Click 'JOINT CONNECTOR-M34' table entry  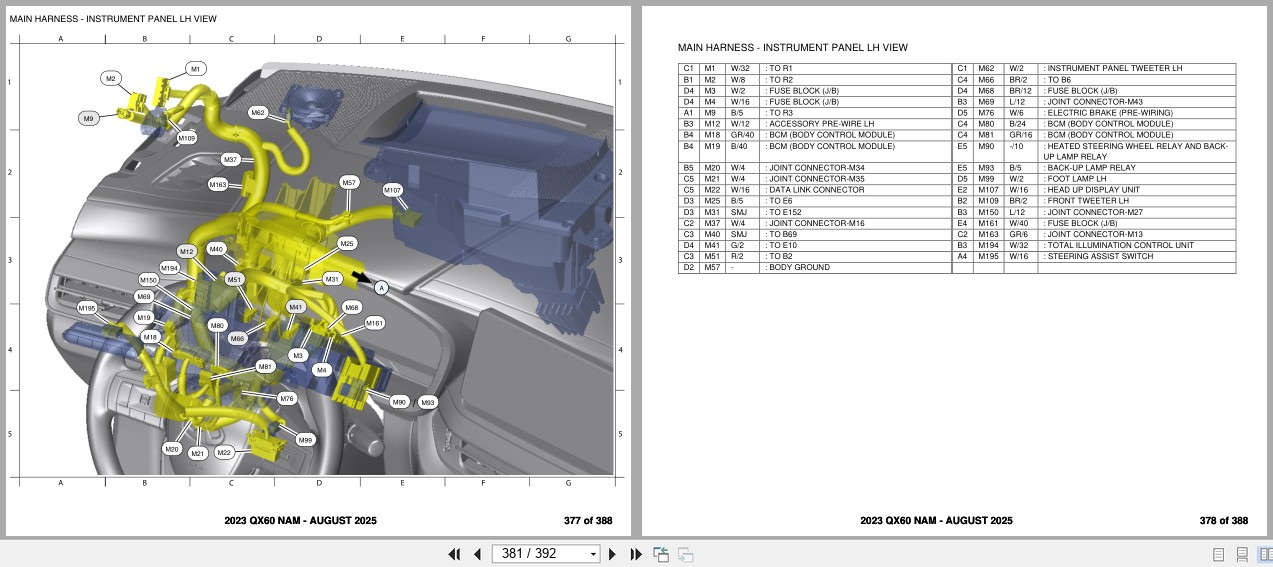(818, 168)
